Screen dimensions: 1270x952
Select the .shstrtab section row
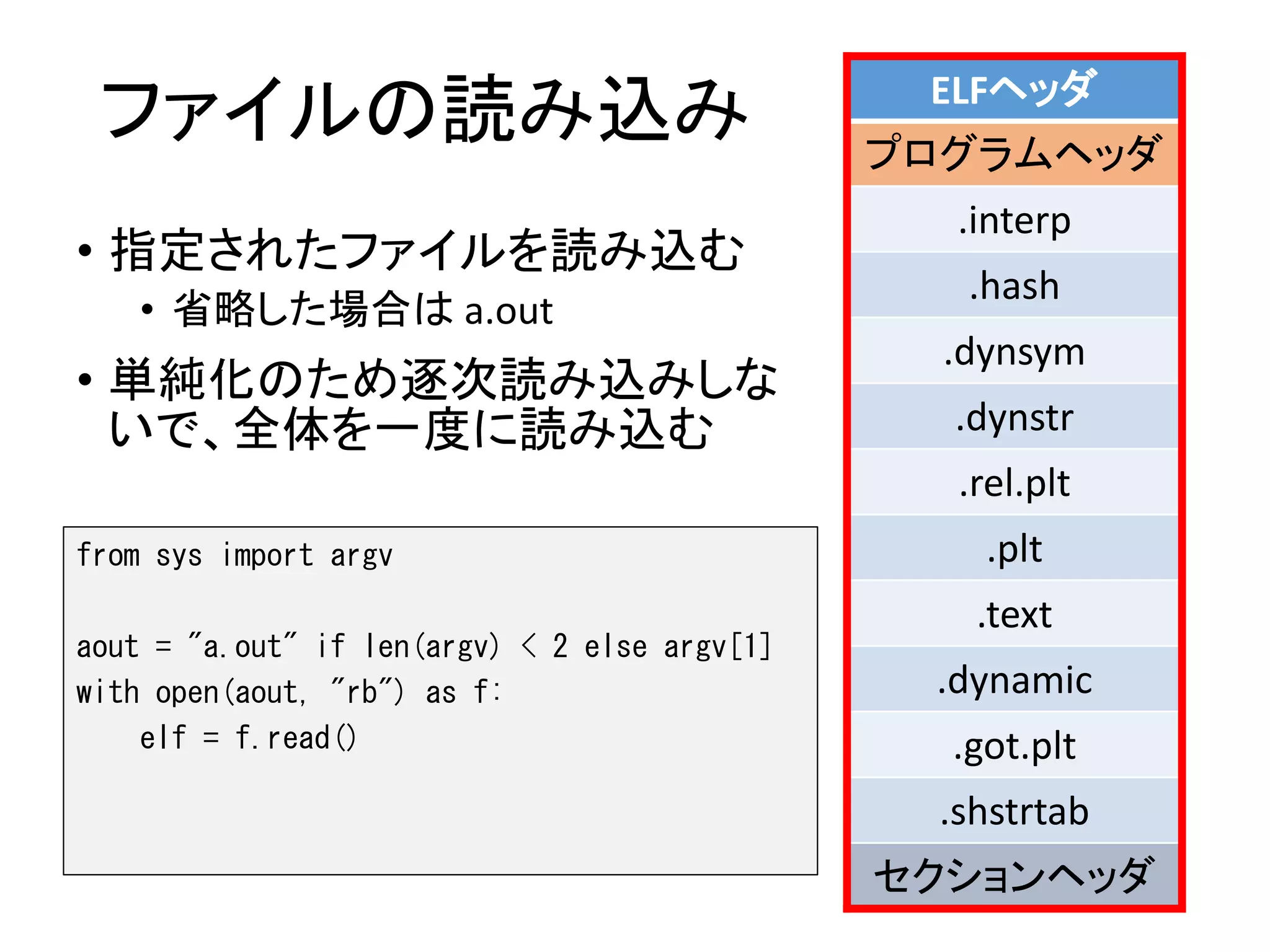click(1013, 811)
